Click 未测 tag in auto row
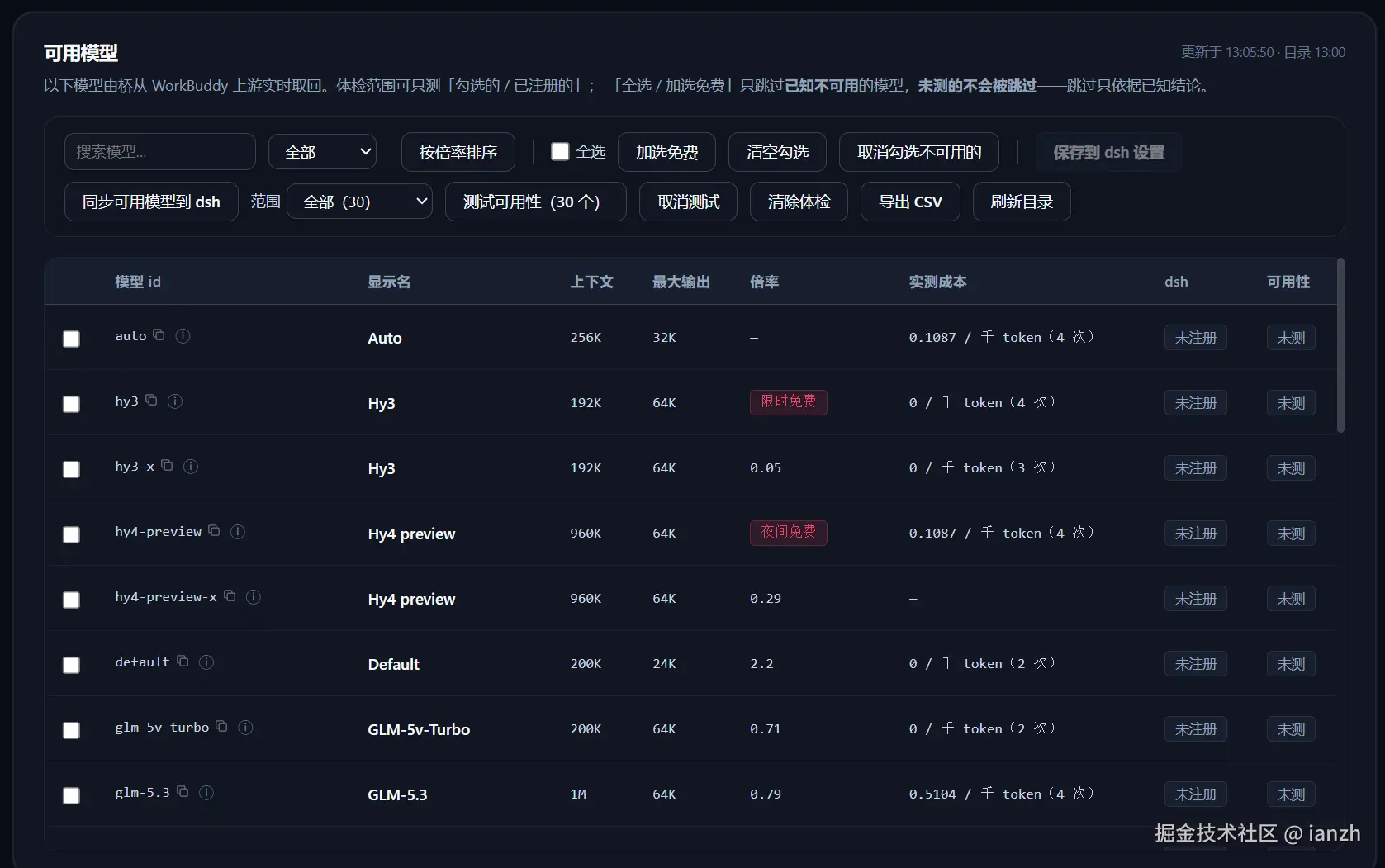Viewport: 1385px width, 868px height. click(1291, 338)
